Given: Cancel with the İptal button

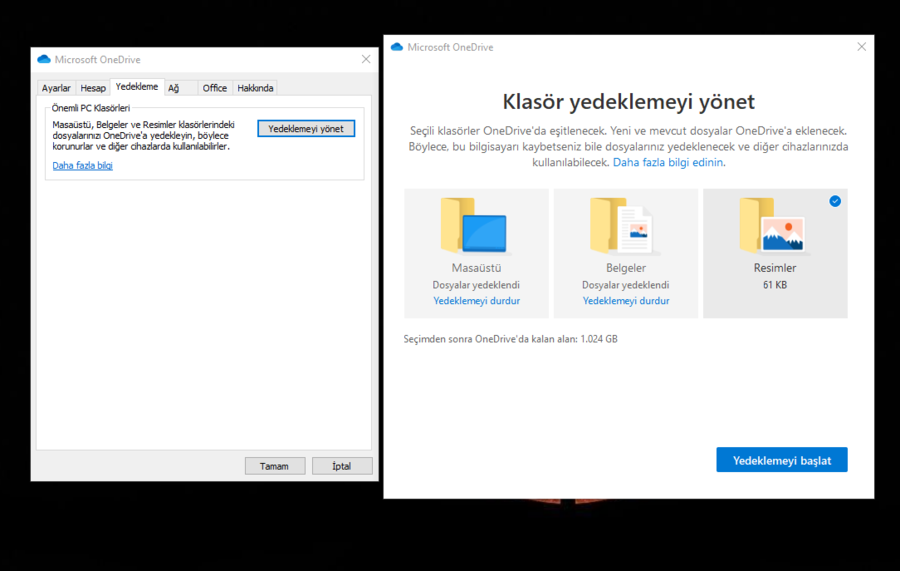Looking at the screenshot, I should point(342,466).
